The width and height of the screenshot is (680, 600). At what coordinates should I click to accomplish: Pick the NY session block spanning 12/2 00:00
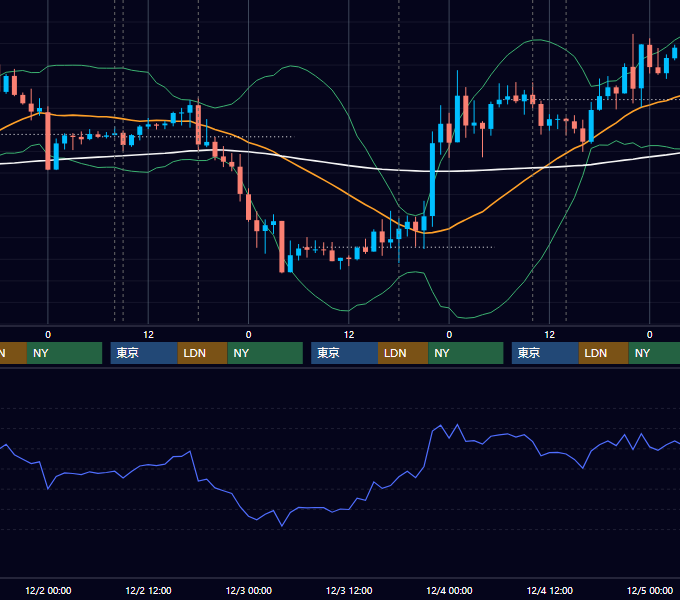point(64,353)
